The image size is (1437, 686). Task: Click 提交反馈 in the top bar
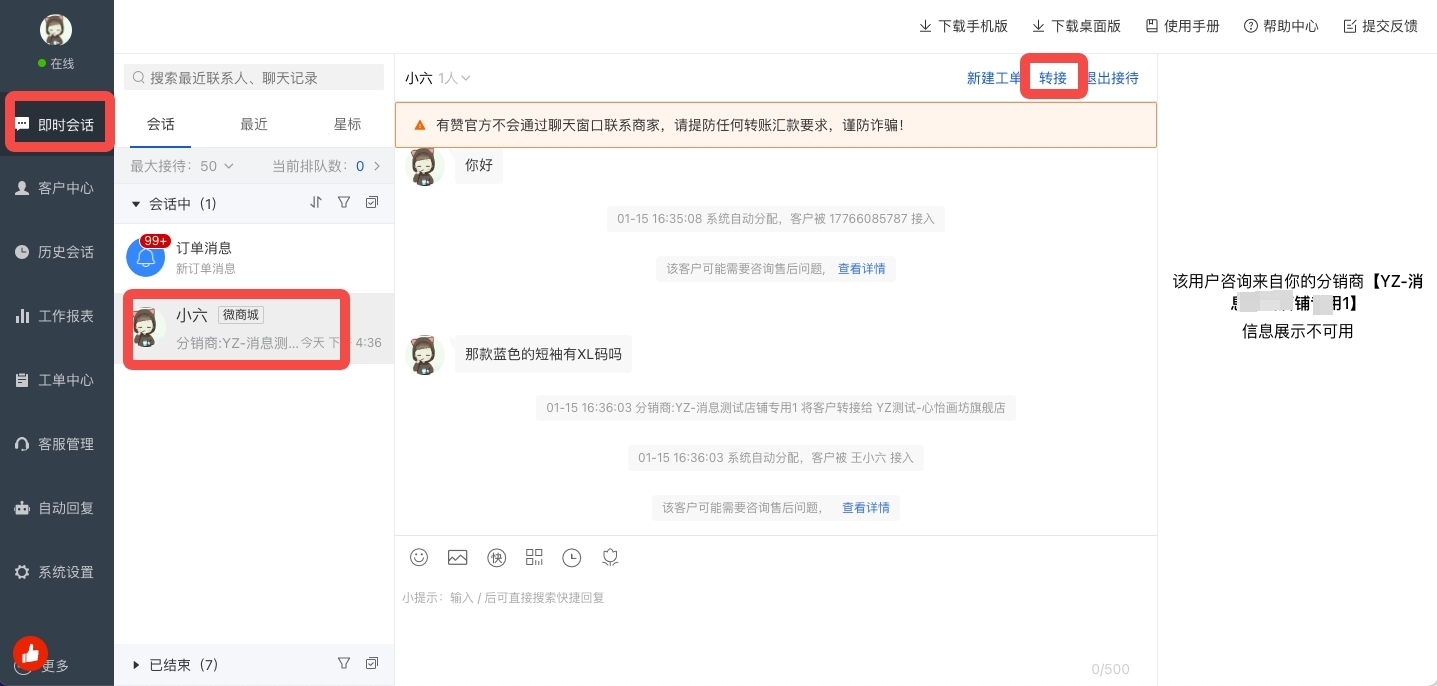[x=1380, y=26]
